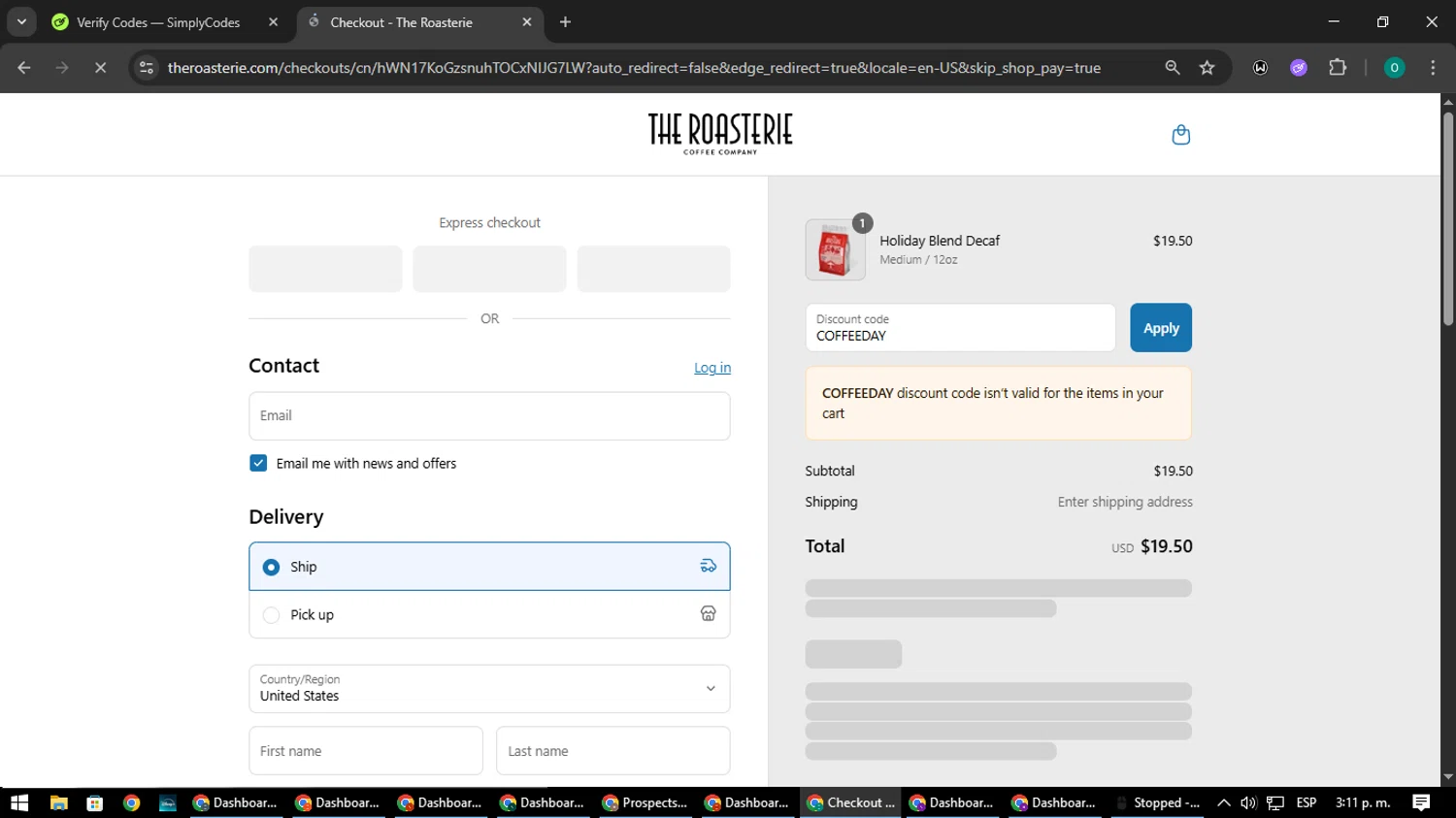Open the Windows Start menu
This screenshot has width=1456, height=818.
[19, 802]
